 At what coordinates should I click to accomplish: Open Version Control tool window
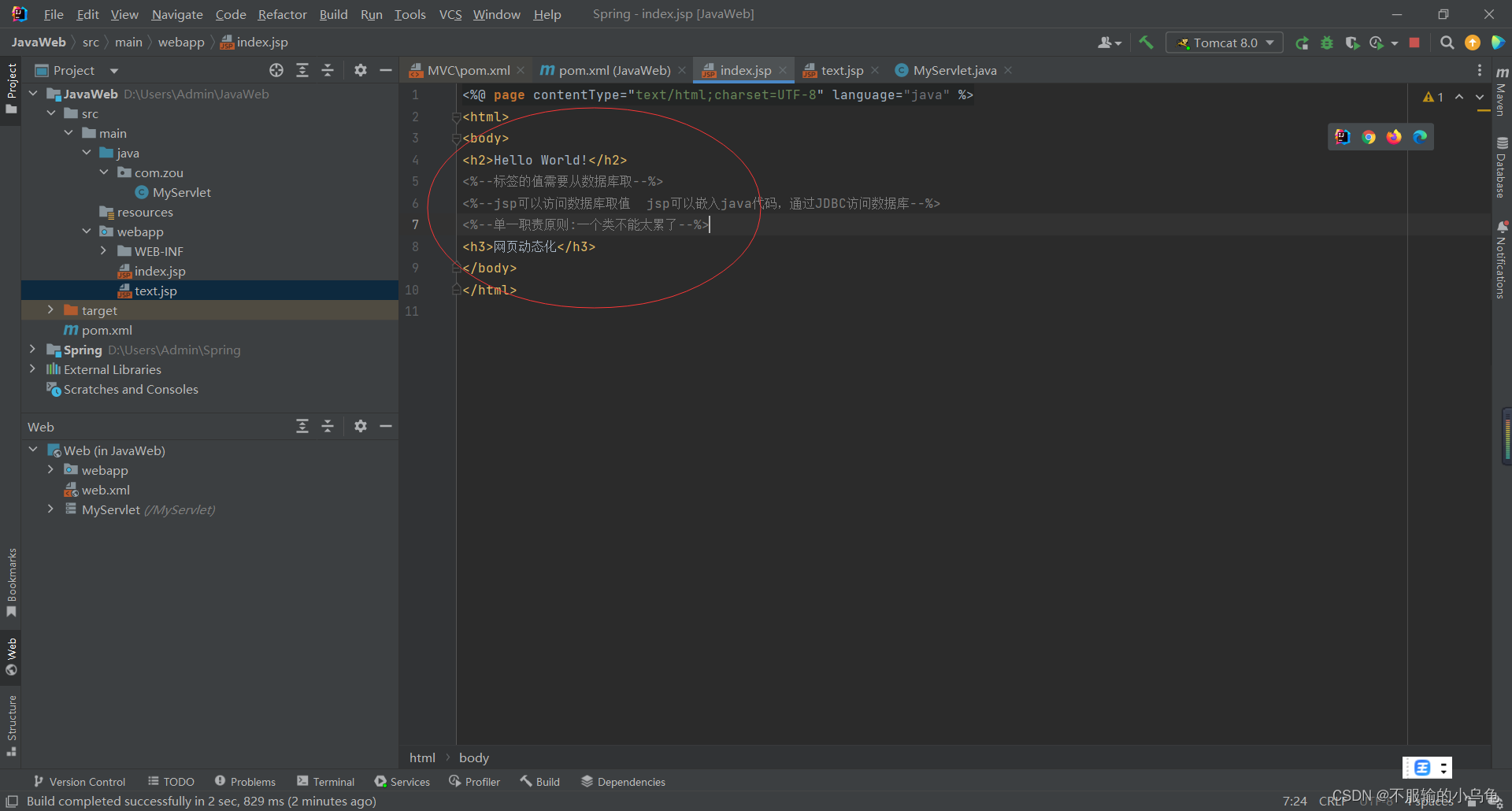[80, 782]
